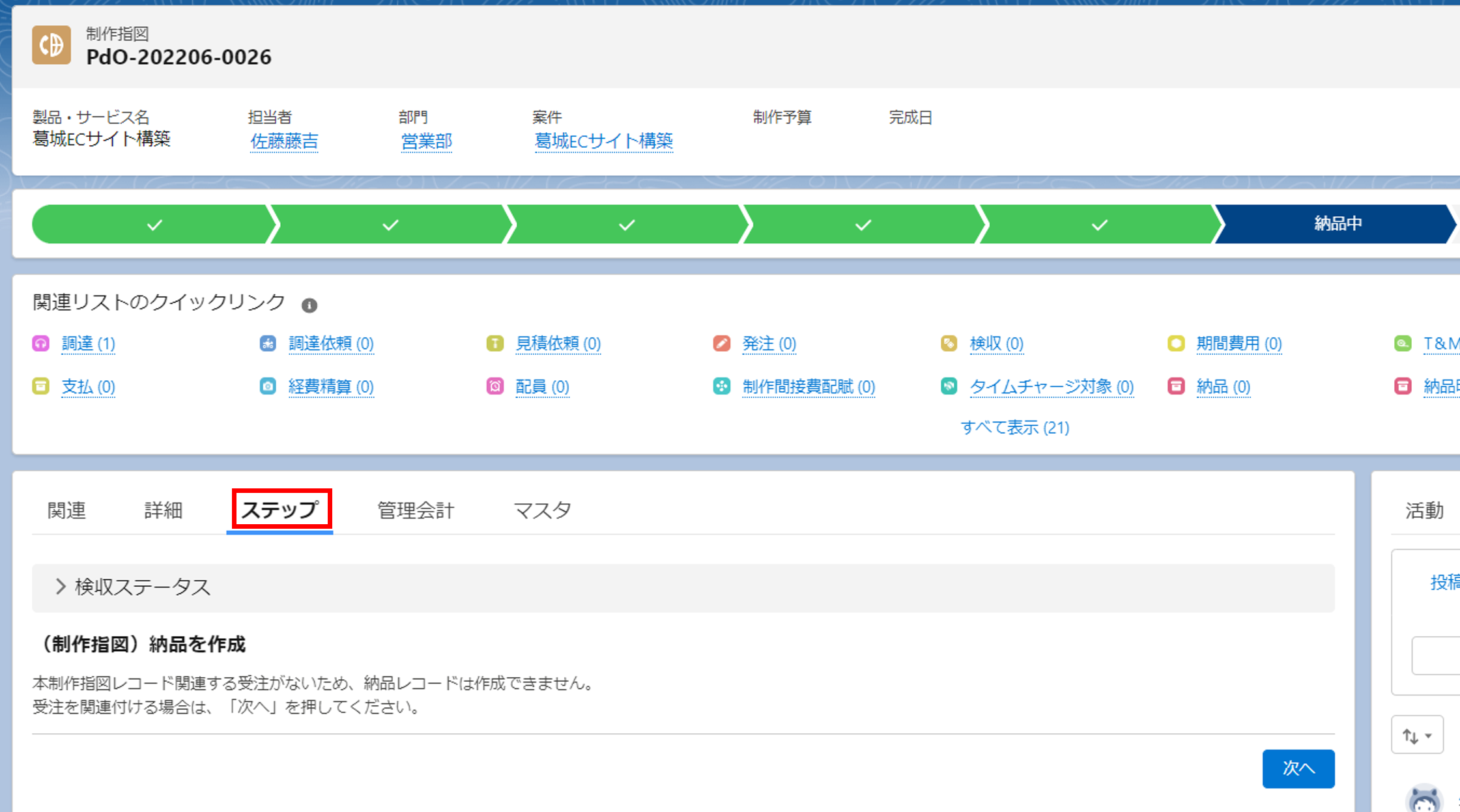Click the 投稿 tab in activity panel
1460x812 pixels.
coord(1444,581)
